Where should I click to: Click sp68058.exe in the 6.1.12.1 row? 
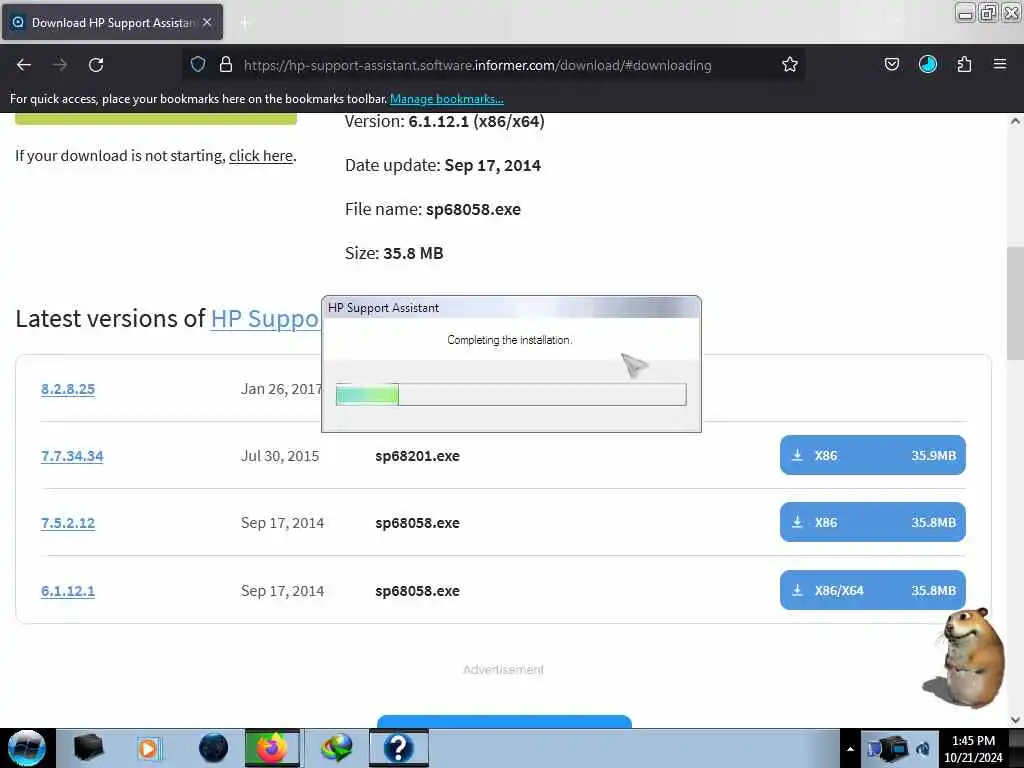pos(417,591)
